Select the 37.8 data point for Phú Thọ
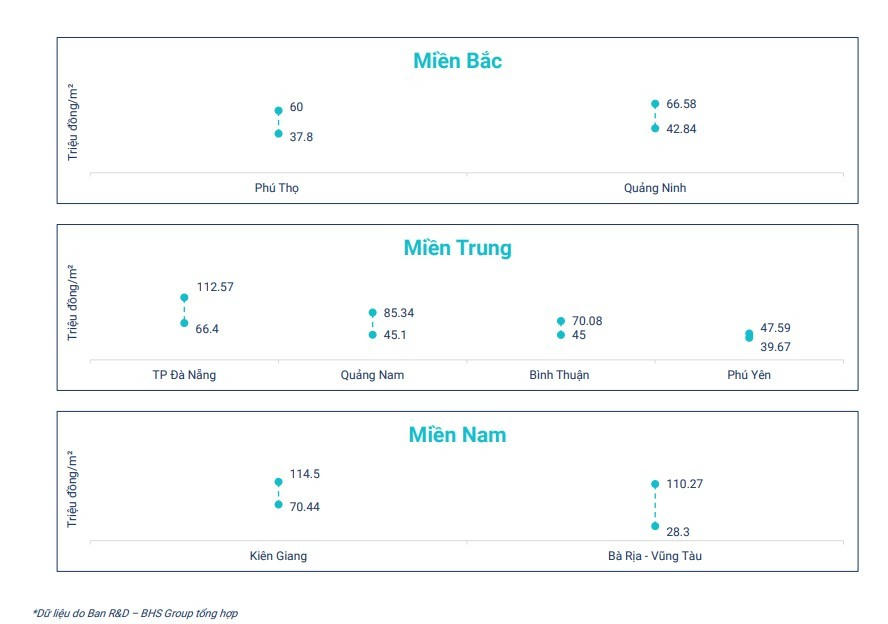The width and height of the screenshot is (888, 624). [278, 133]
